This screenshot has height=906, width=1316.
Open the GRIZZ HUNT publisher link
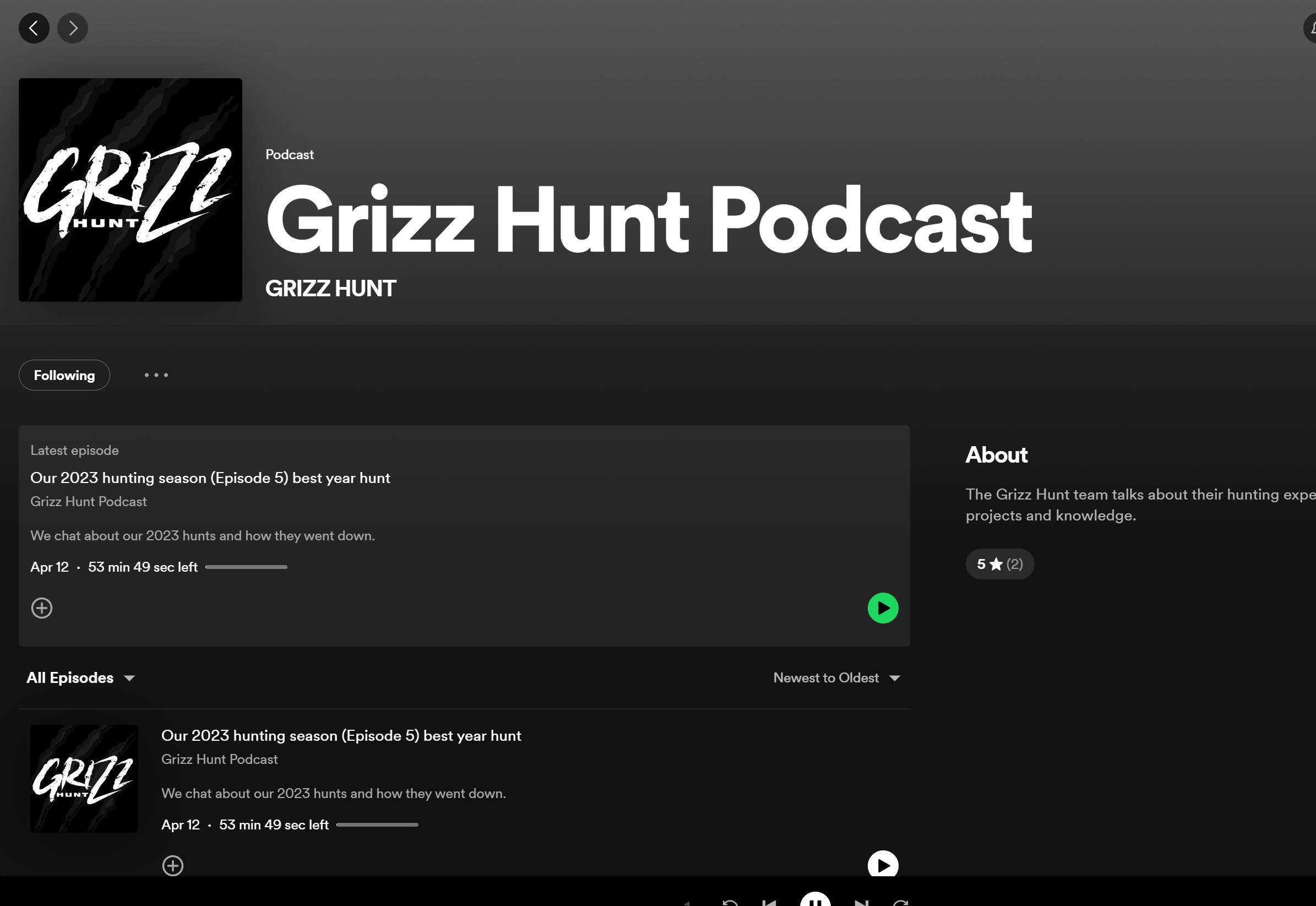[330, 289]
